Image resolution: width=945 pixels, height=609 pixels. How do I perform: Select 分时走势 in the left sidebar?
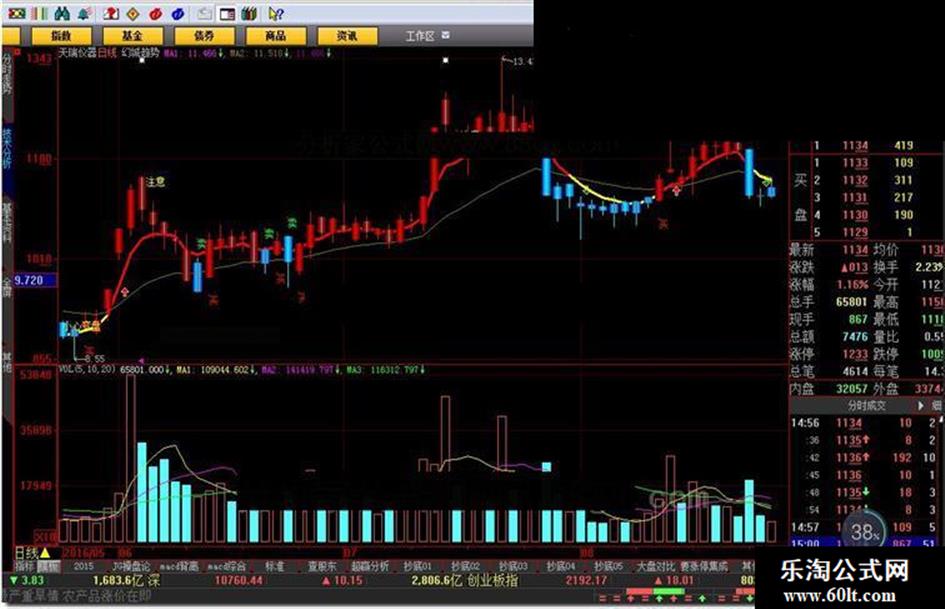click(7, 74)
